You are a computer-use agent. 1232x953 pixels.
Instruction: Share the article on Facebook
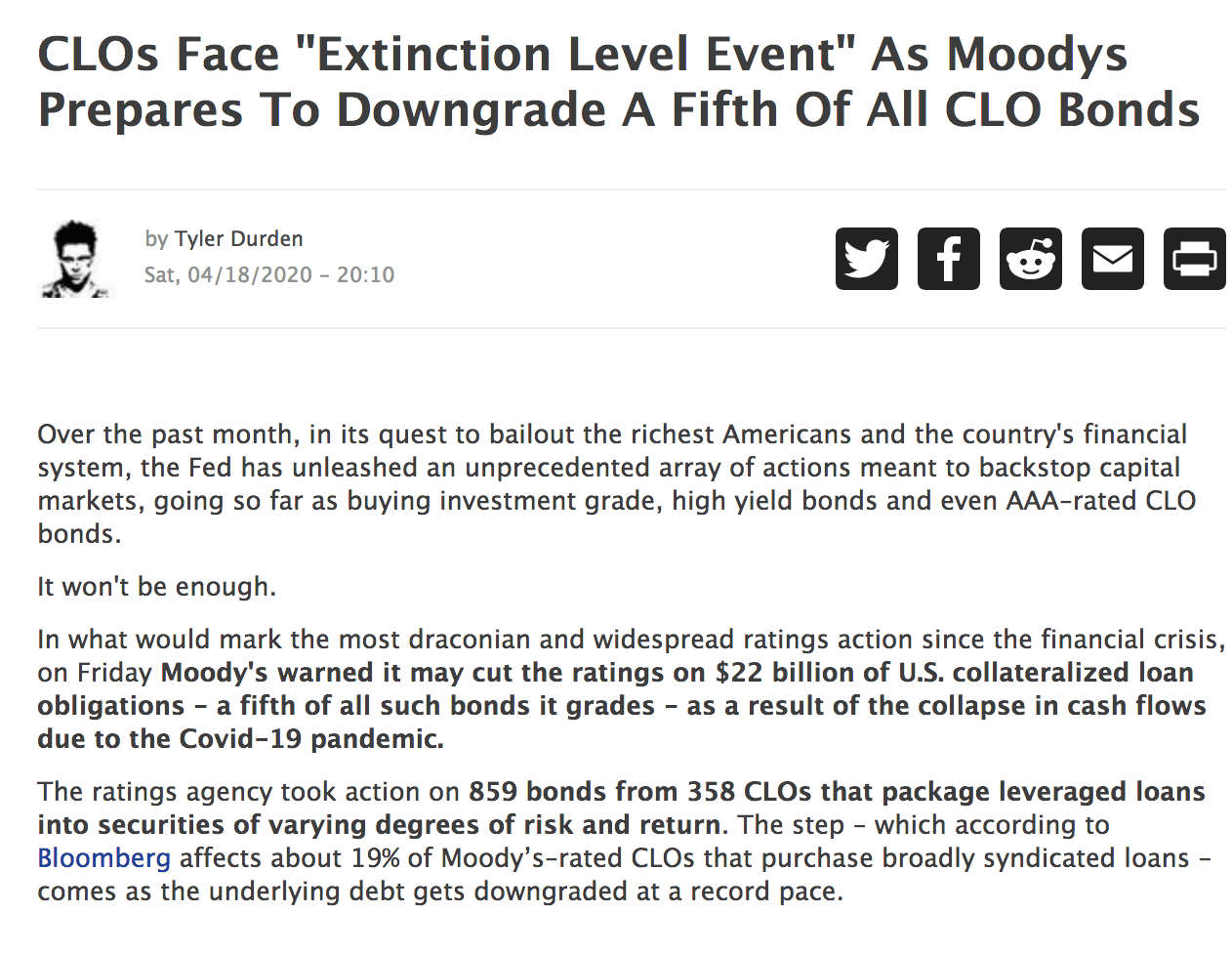tap(948, 259)
